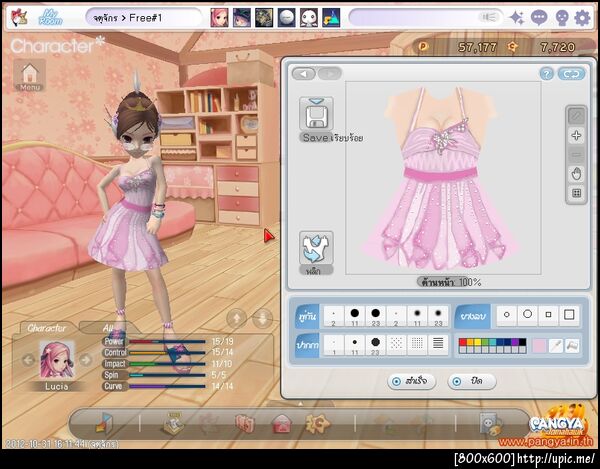Click the up arrow round button above stats

point(236,318)
